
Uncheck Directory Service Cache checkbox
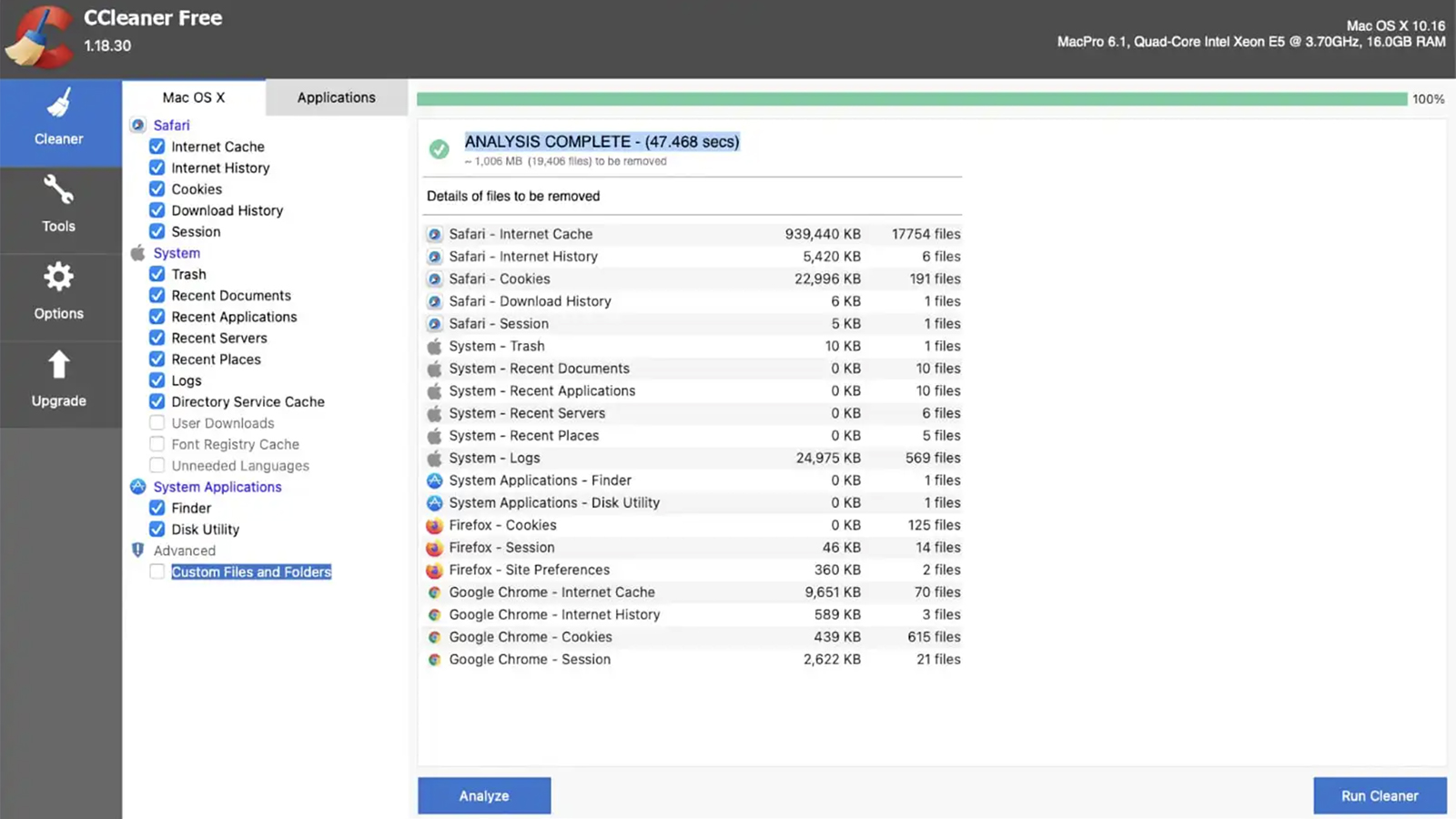[157, 401]
